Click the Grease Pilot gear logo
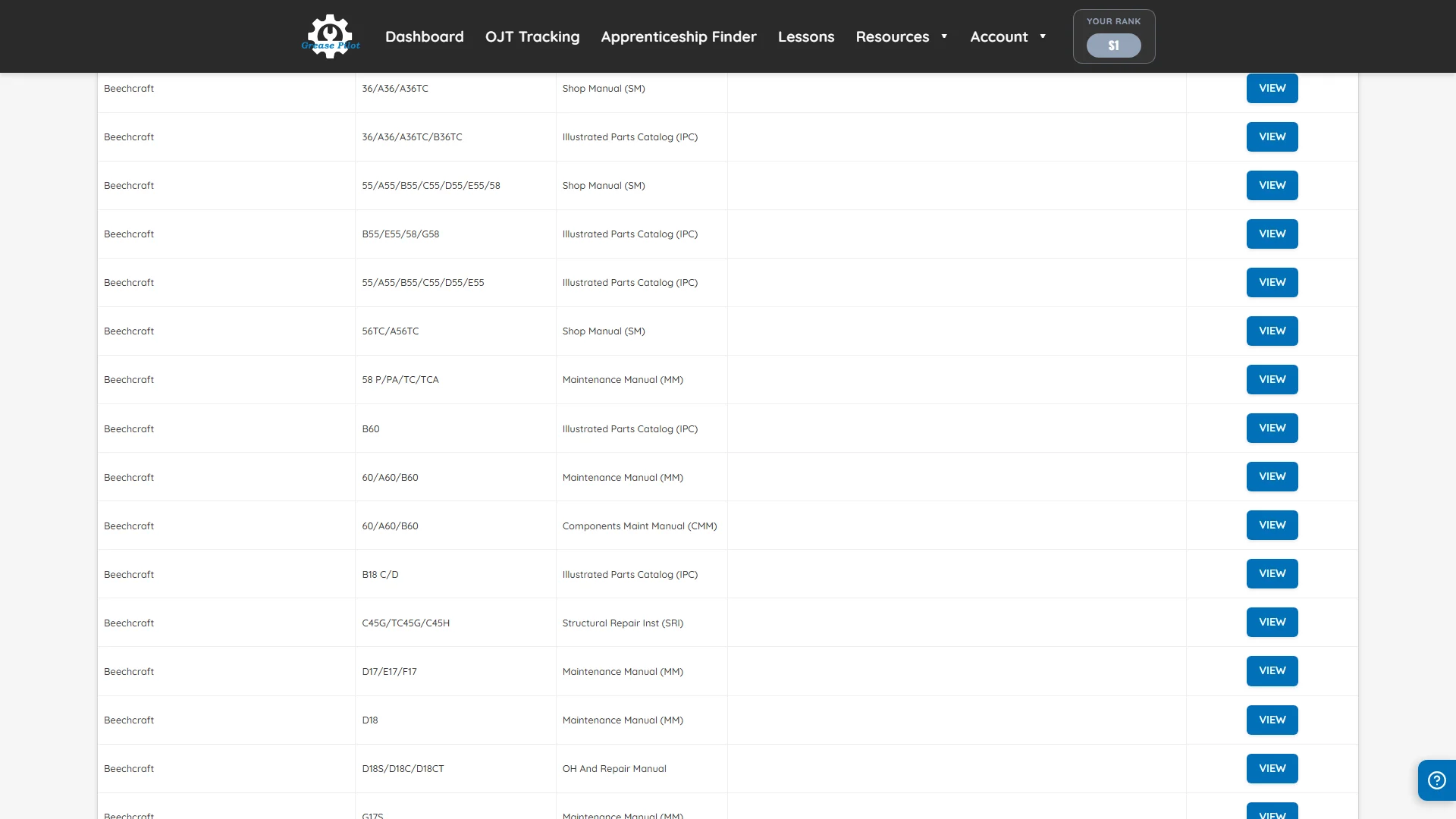The height and width of the screenshot is (819, 1456). pos(331,36)
